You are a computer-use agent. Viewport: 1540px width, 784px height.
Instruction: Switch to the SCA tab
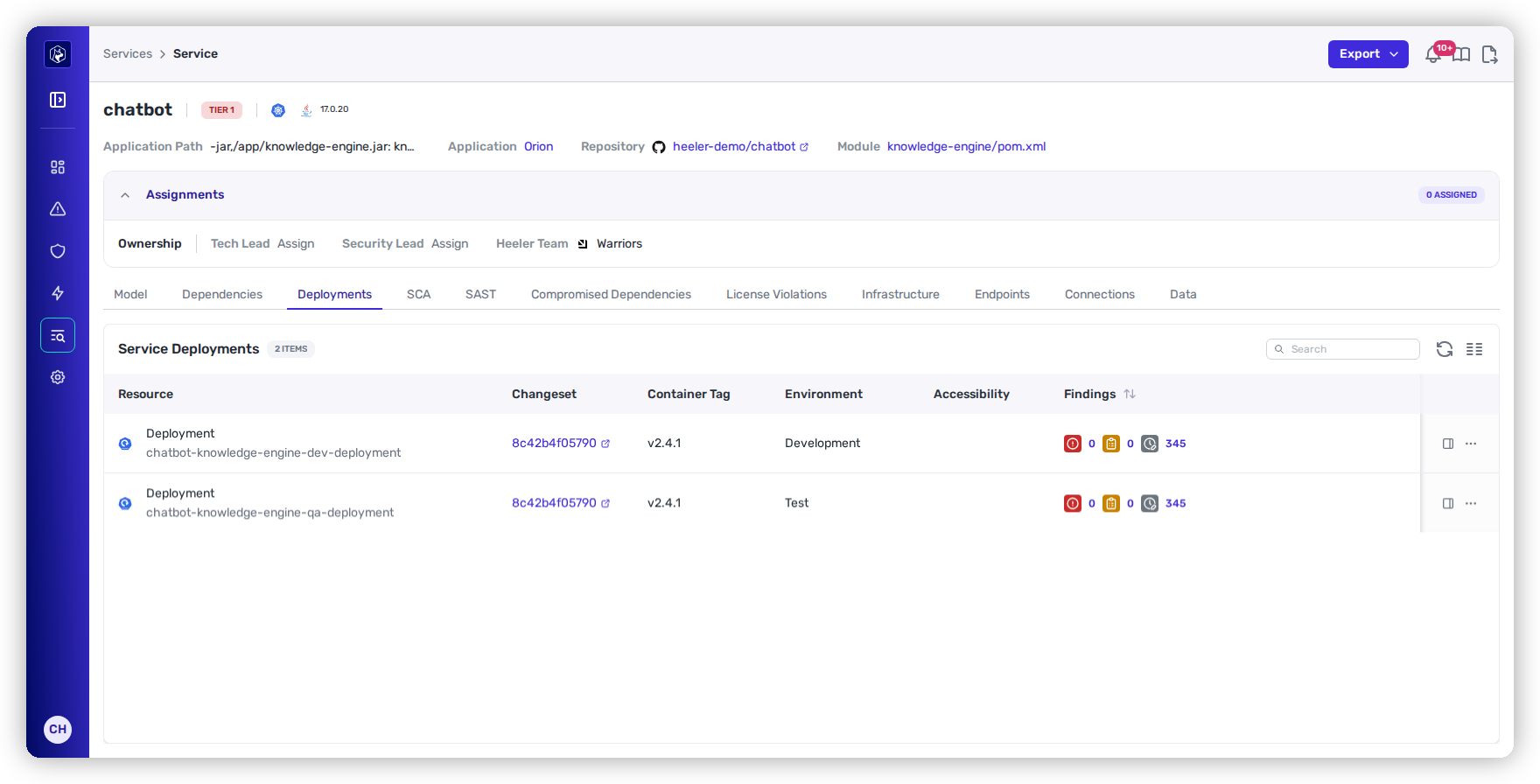418,294
